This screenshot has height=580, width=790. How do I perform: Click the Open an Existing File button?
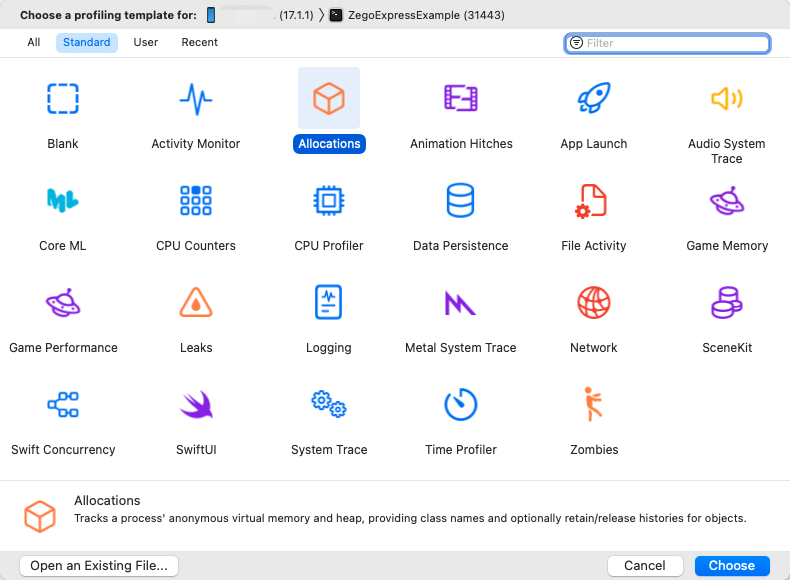[99, 565]
